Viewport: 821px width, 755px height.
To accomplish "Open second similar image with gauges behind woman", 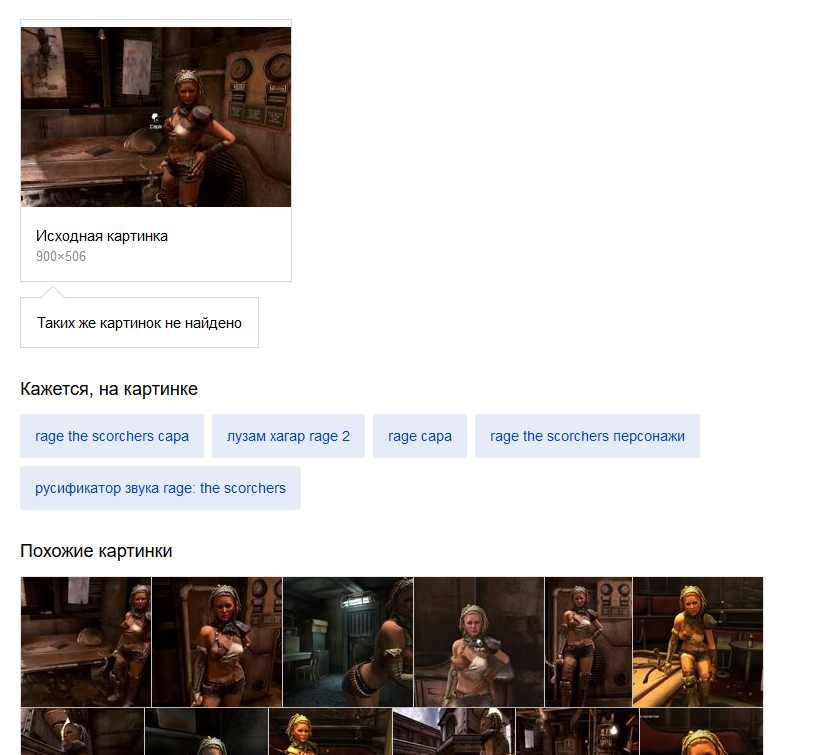I will 217,642.
